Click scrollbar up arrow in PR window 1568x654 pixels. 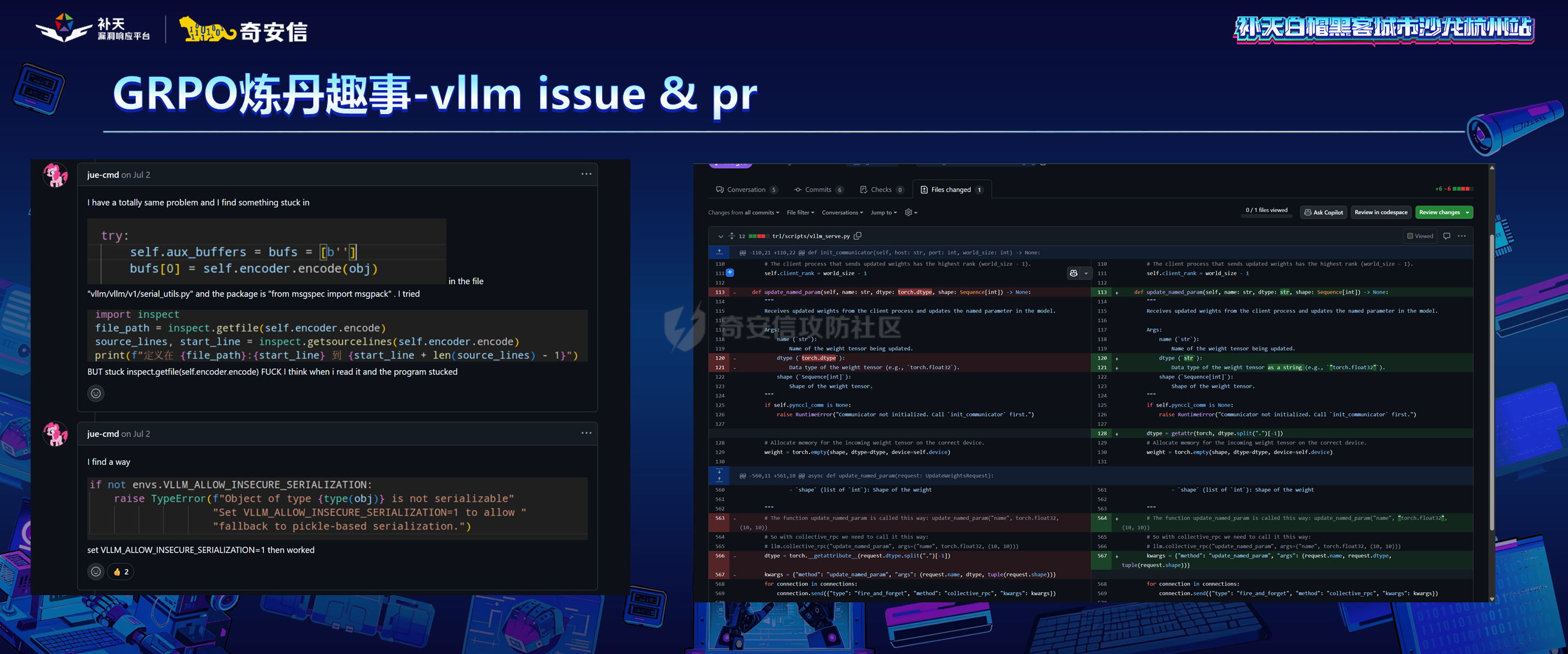1491,168
